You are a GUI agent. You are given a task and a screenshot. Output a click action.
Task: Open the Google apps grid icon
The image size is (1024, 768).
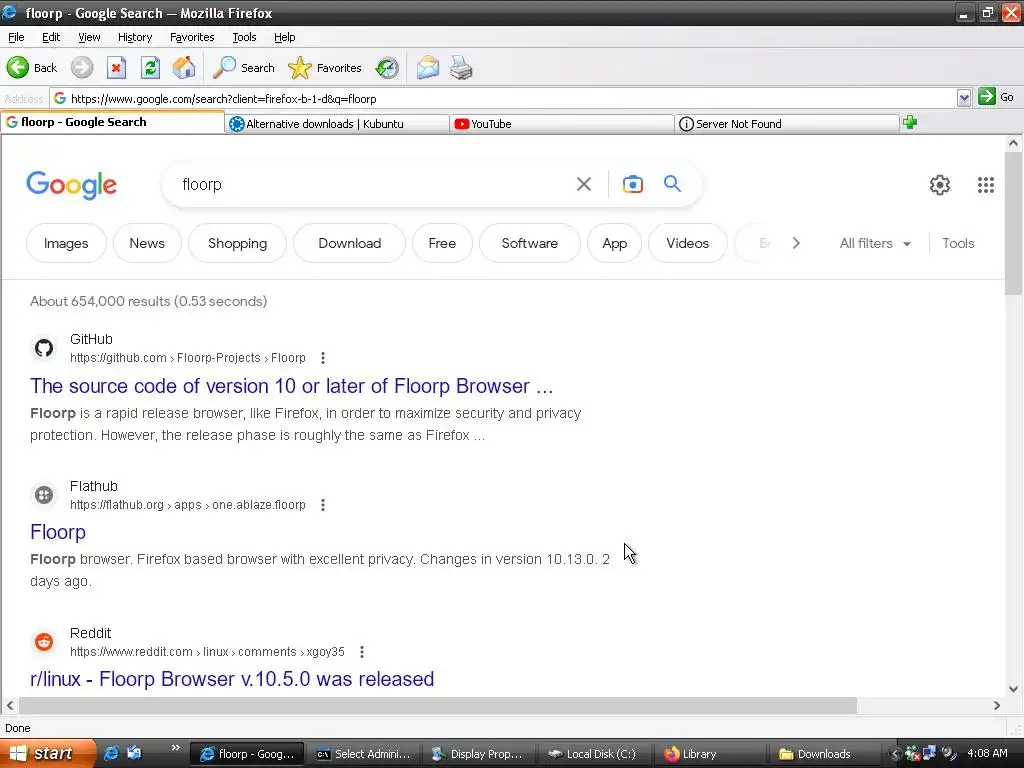(x=985, y=185)
